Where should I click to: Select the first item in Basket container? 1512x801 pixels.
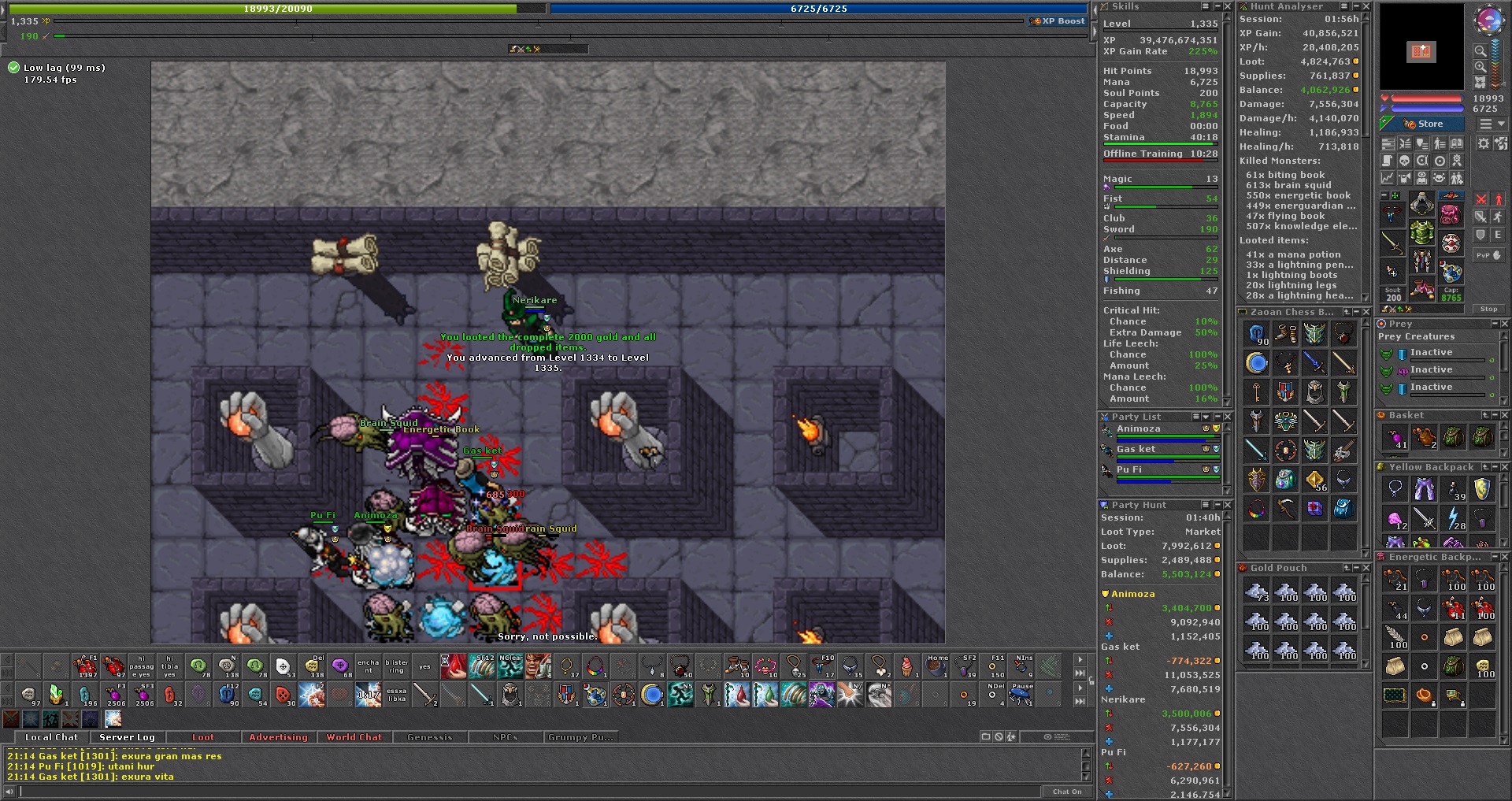(1395, 437)
